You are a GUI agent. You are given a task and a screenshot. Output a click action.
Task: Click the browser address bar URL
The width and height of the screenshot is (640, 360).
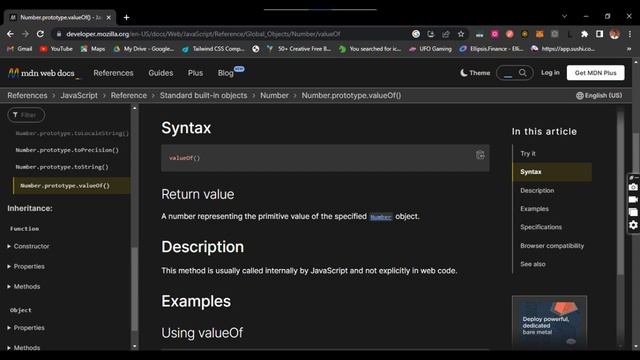[x=203, y=34]
